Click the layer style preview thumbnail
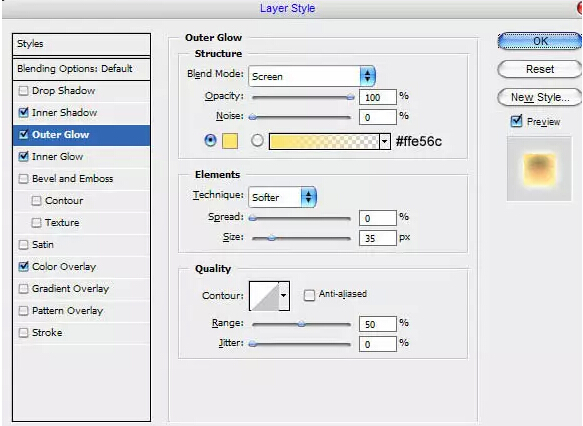Viewport: 583px width, 426px height. [539, 168]
